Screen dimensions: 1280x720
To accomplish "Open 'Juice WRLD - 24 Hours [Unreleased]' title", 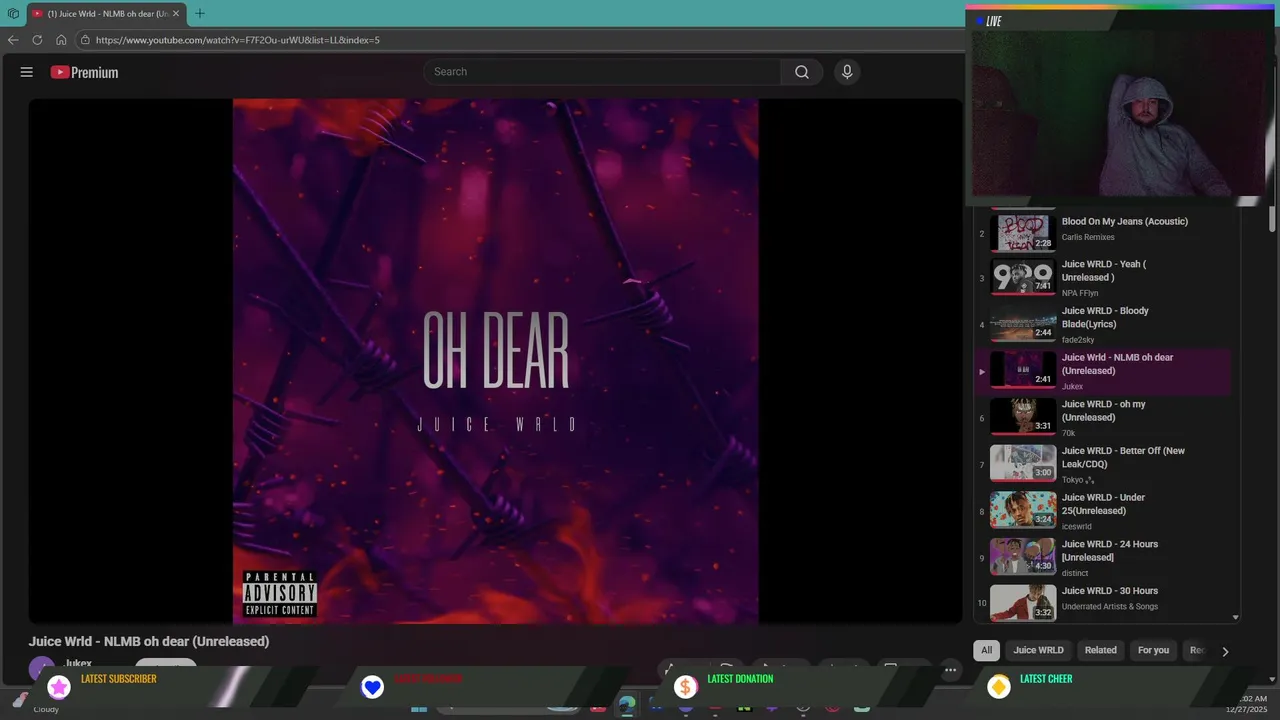I will [x=1110, y=551].
